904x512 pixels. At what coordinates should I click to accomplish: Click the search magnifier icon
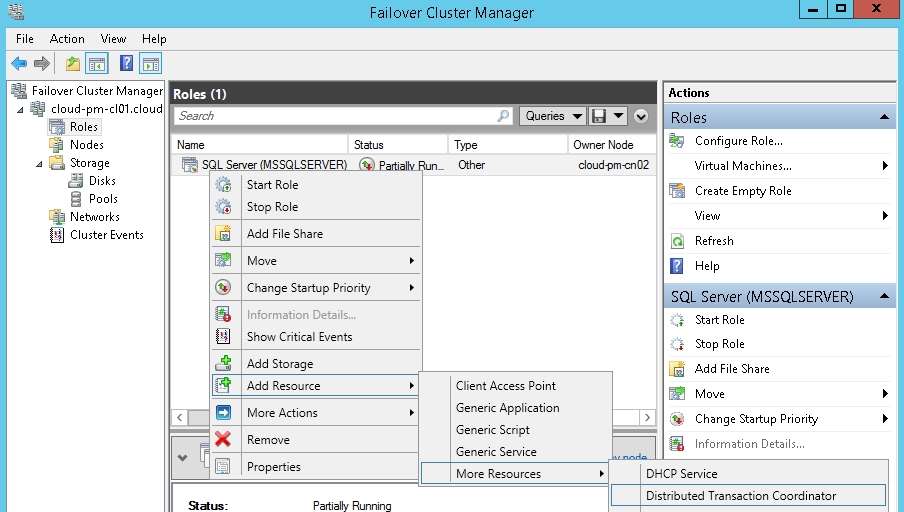(x=503, y=116)
